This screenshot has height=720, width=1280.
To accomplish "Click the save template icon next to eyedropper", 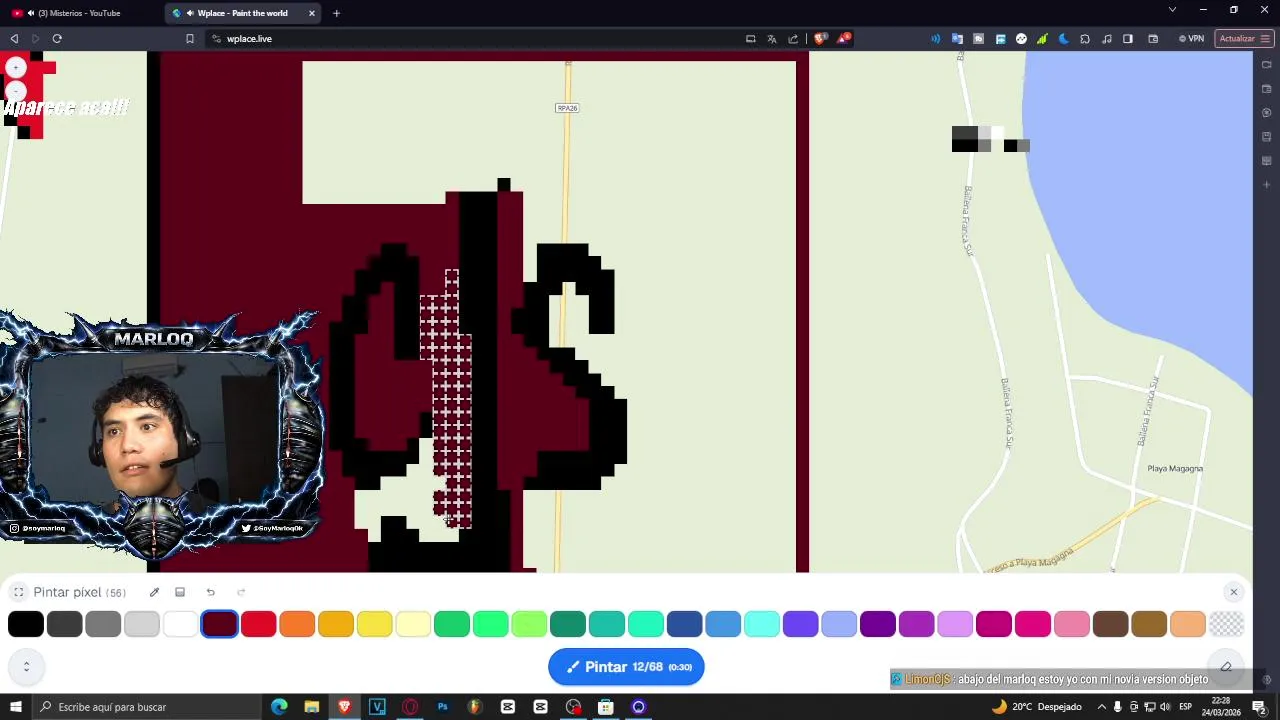I will click(180, 592).
